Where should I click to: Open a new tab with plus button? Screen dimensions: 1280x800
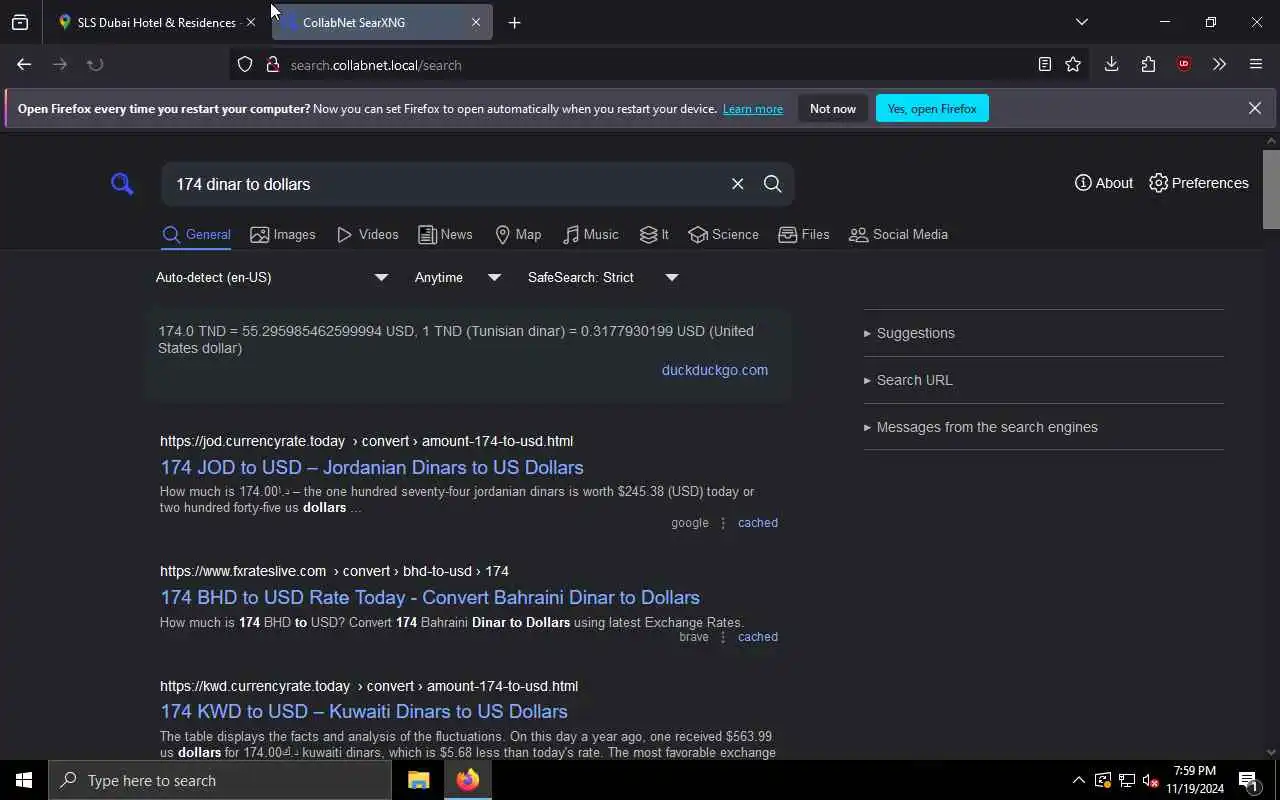tap(514, 22)
